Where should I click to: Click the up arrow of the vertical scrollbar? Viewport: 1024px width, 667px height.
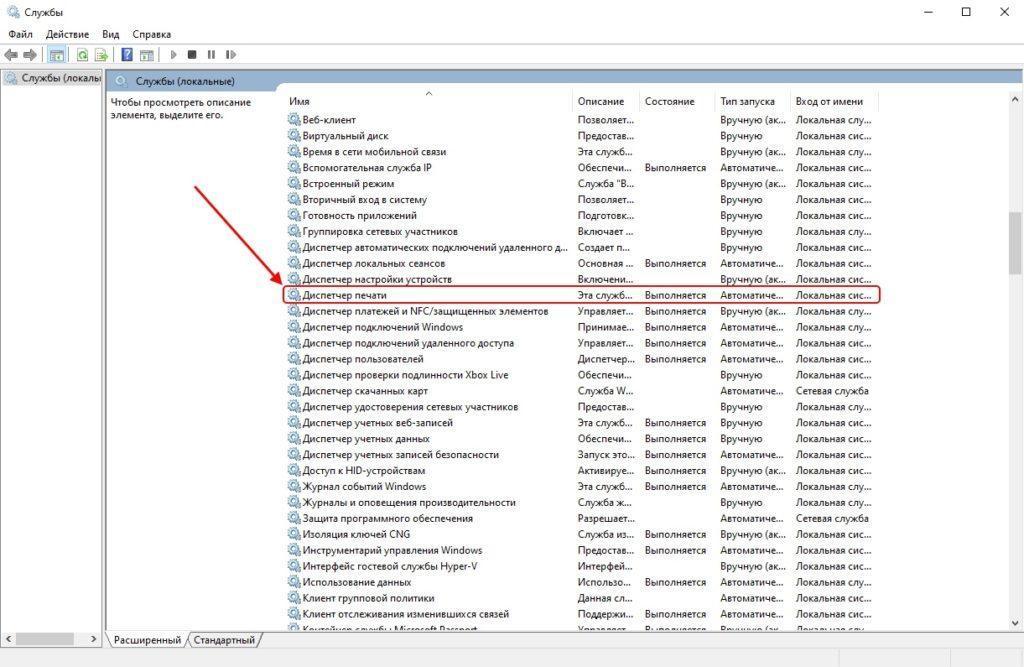[x=1015, y=99]
